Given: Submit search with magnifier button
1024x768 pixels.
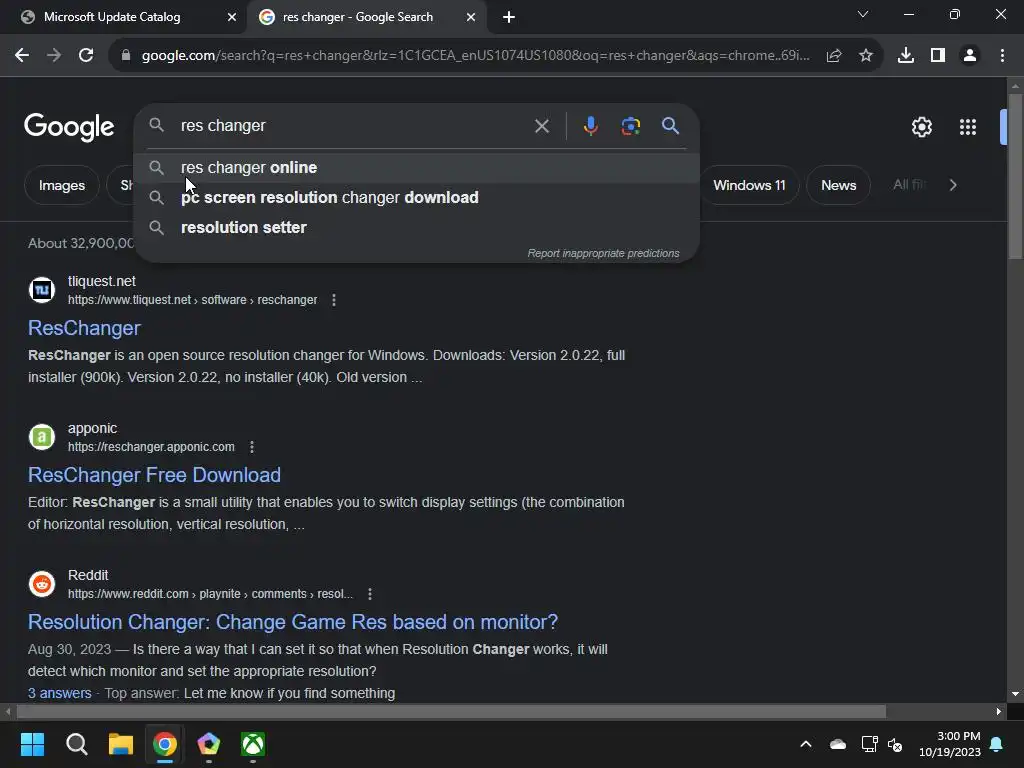Looking at the screenshot, I should (x=671, y=125).
